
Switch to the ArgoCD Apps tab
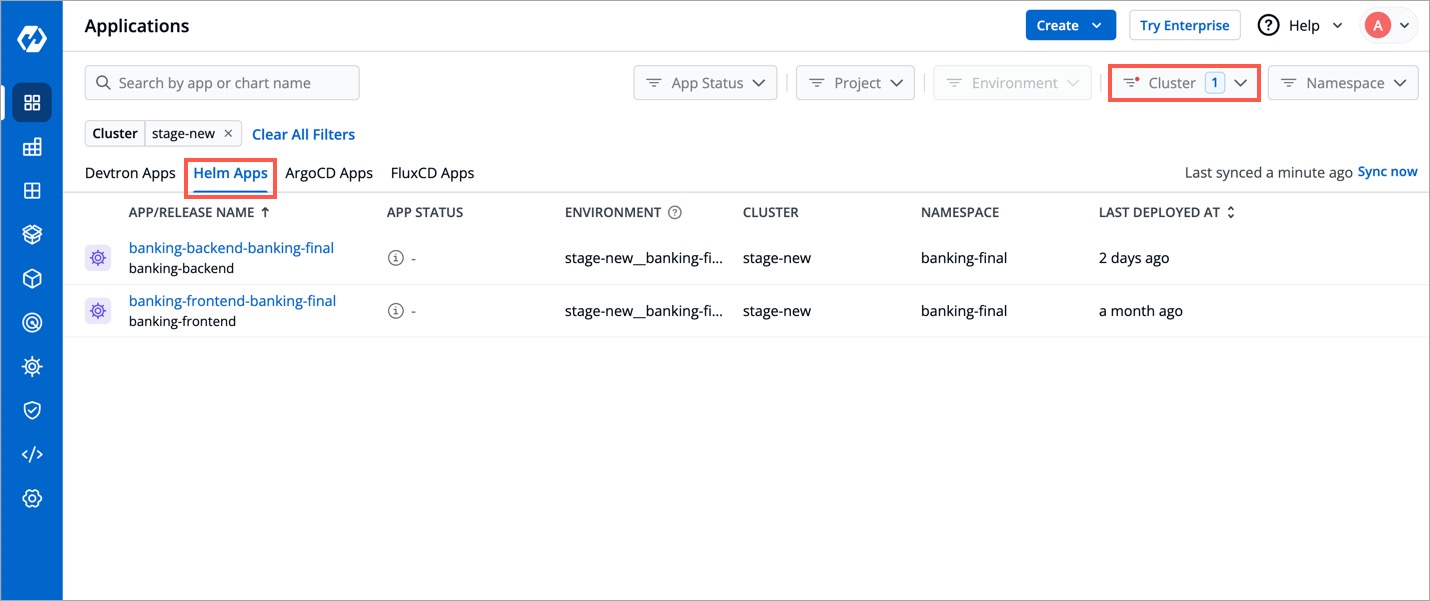click(329, 172)
